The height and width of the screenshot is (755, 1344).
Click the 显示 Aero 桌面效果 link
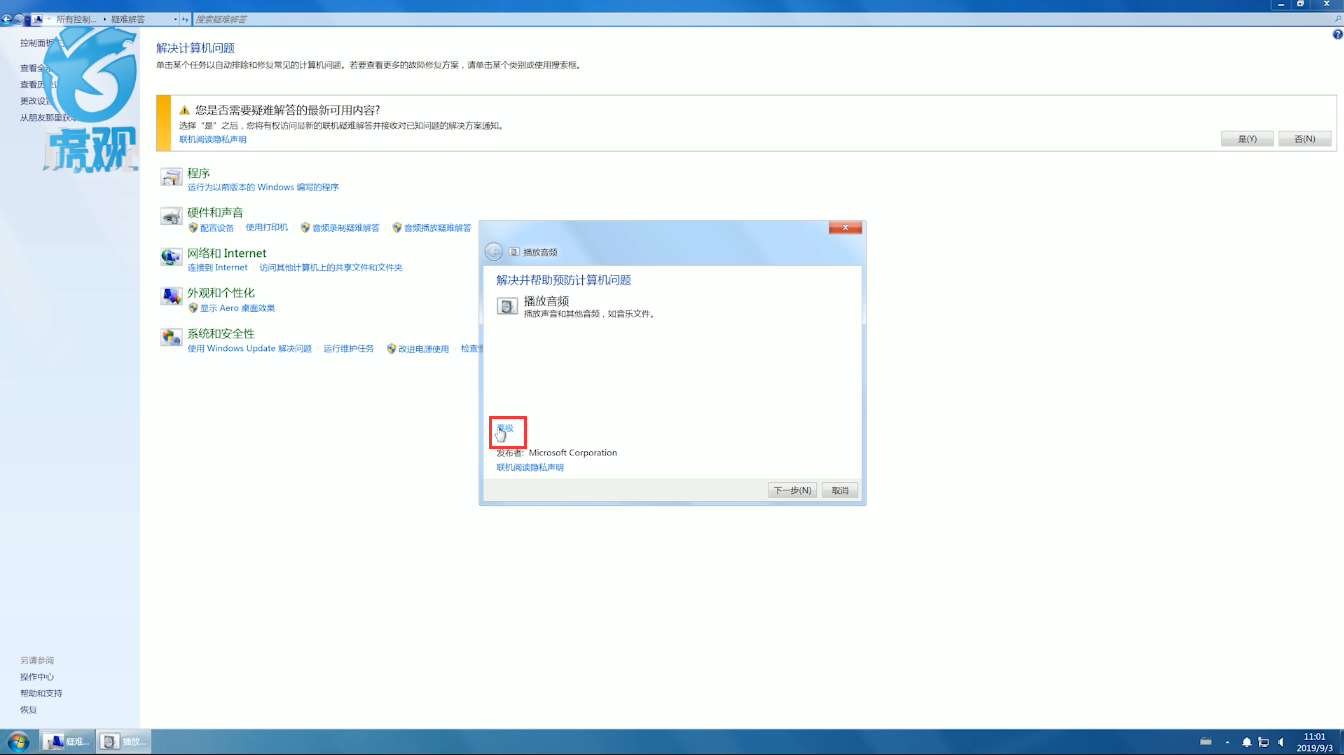click(x=237, y=308)
